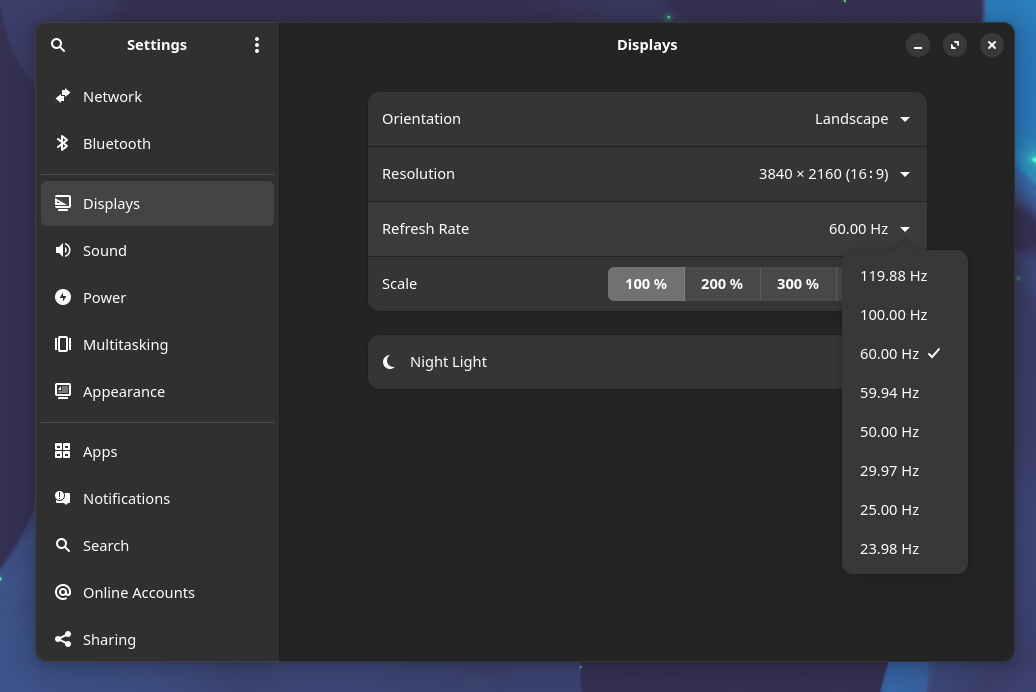
Task: Select 25.00 Hz refresh rate
Action: pos(905,510)
